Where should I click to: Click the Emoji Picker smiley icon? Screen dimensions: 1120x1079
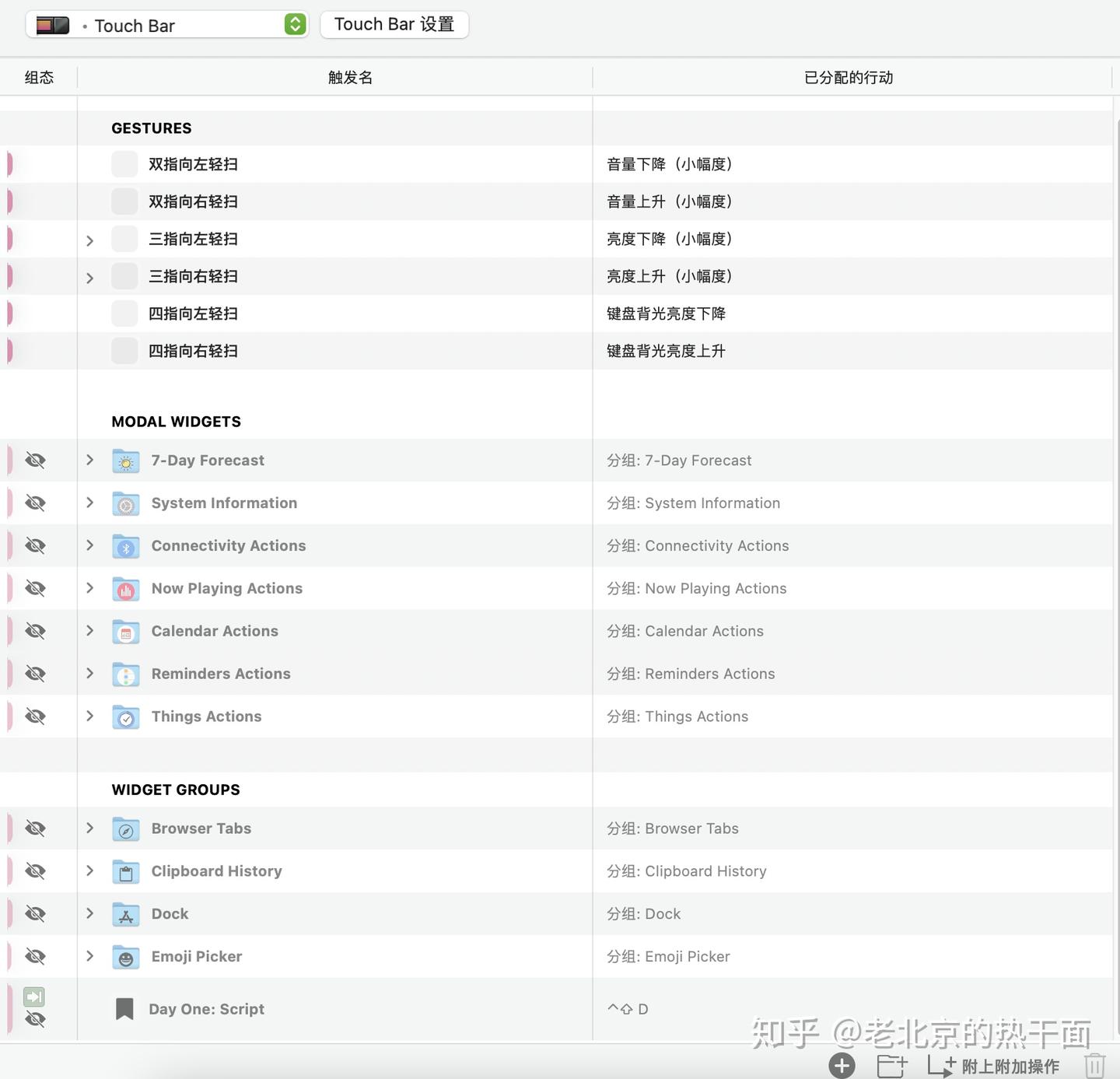tap(125, 957)
